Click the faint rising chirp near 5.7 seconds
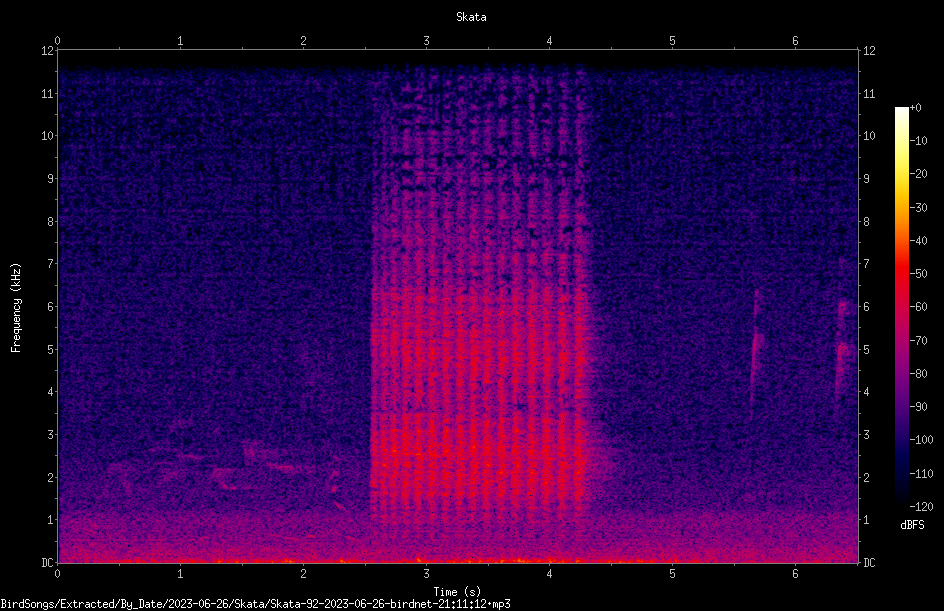Viewport: 944px width, 611px height. [x=756, y=352]
